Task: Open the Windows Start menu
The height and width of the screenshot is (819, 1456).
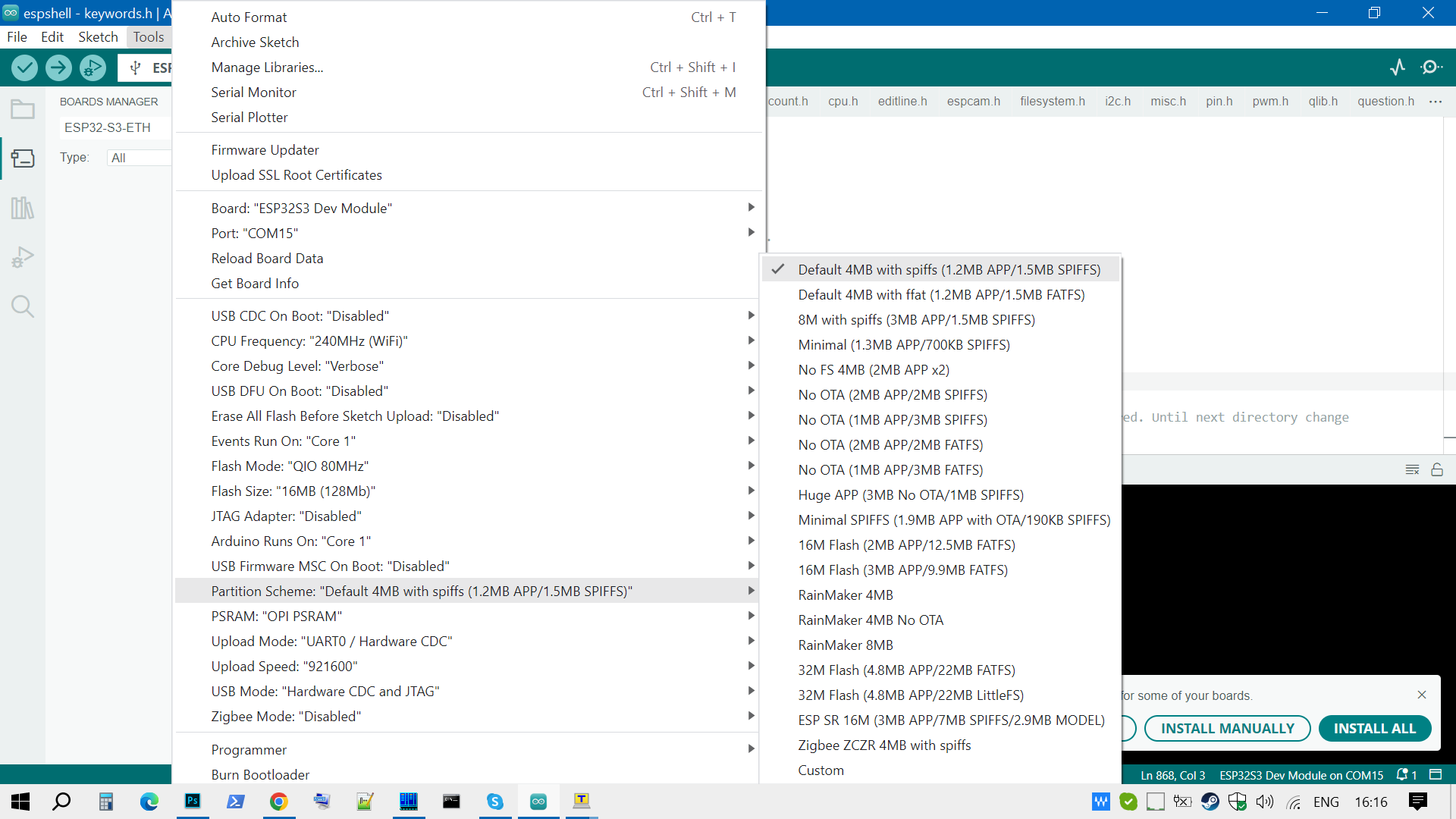Action: tap(20, 802)
